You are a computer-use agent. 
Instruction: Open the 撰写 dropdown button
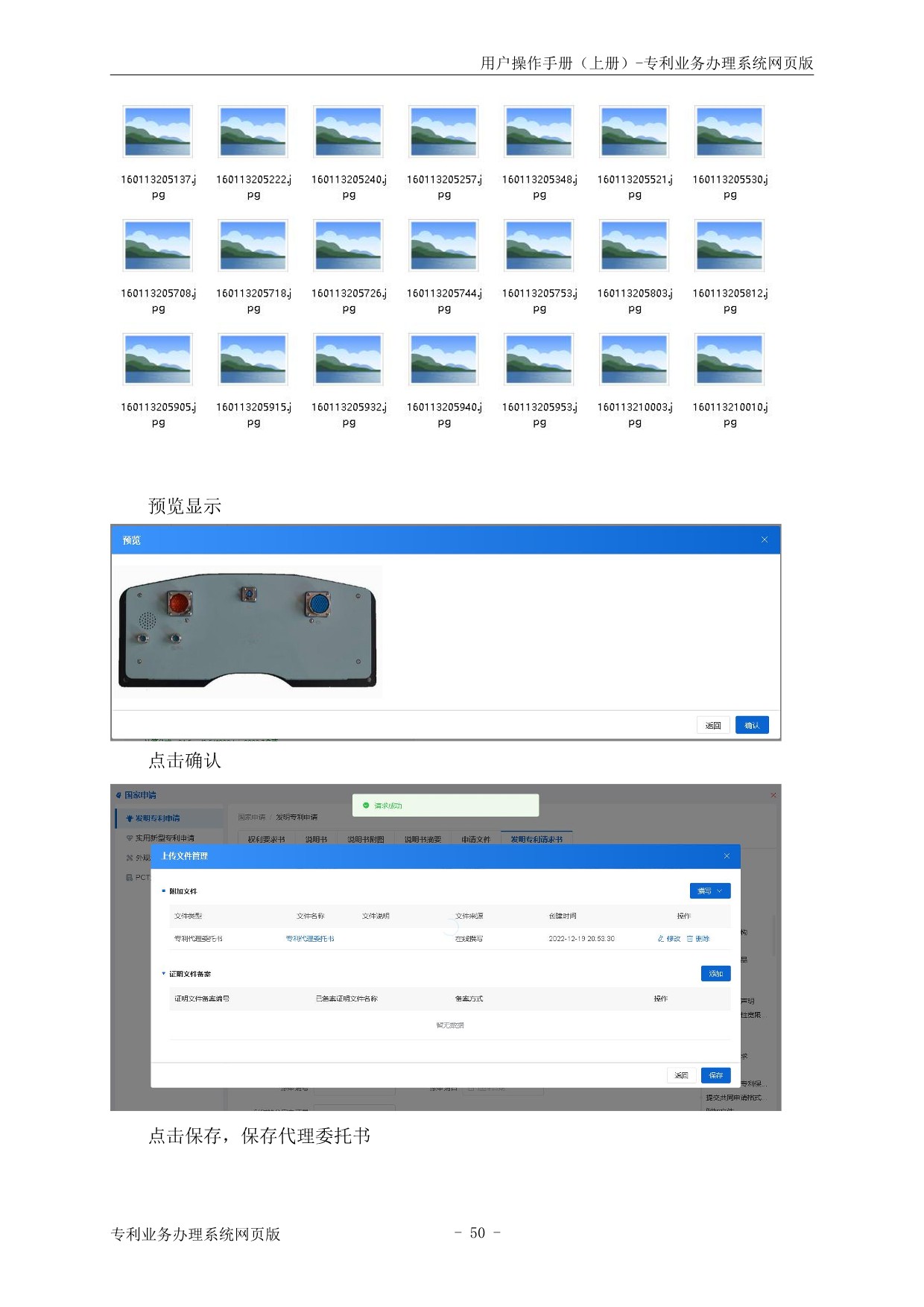[x=709, y=891]
